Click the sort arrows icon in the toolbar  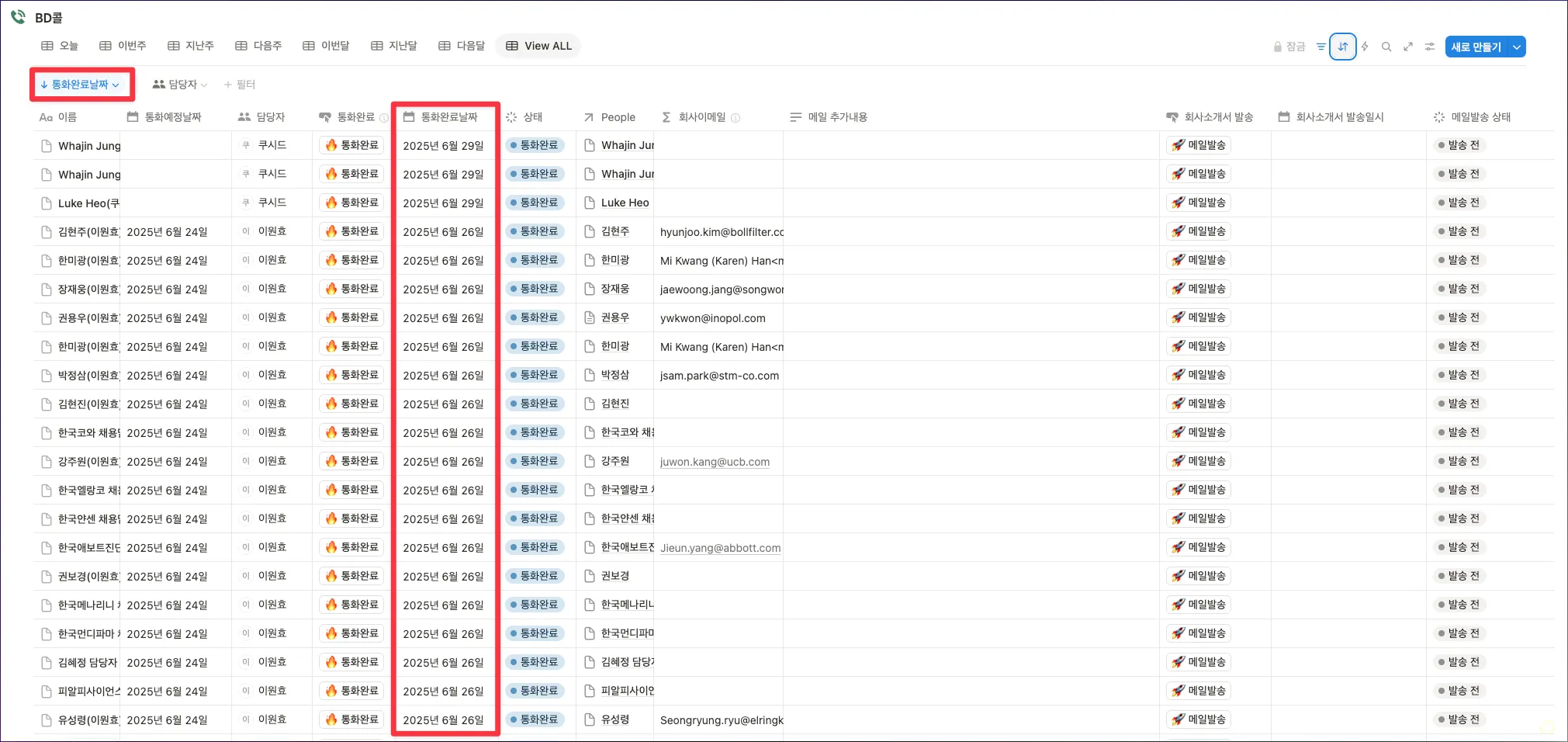click(x=1343, y=47)
